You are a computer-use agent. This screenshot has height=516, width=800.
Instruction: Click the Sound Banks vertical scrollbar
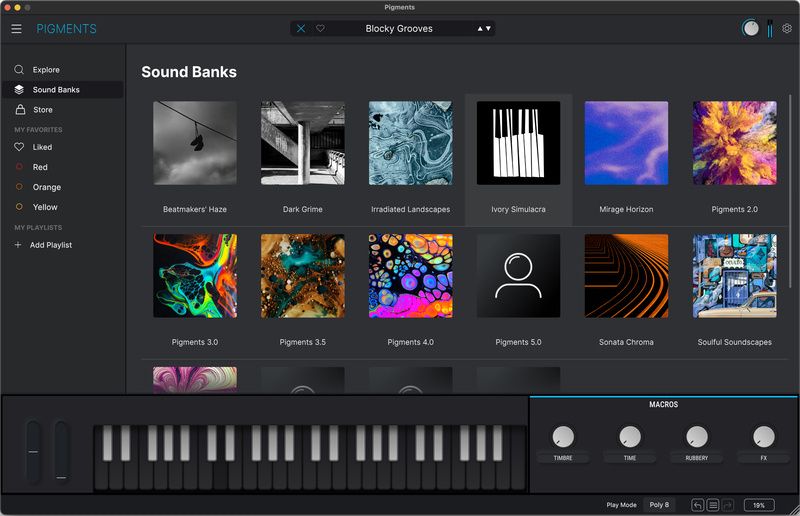coord(790,191)
